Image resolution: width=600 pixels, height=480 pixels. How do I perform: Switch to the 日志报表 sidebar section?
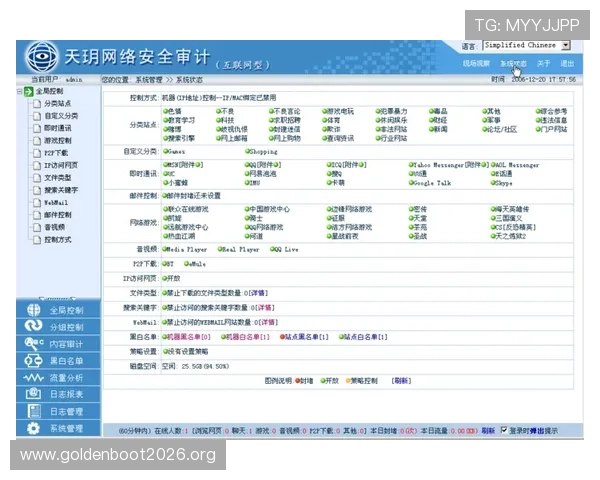point(58,394)
